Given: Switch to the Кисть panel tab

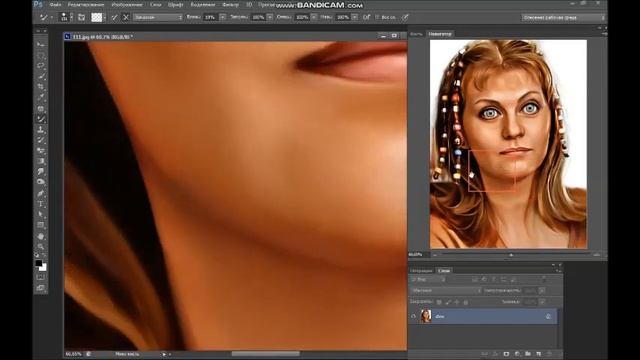Looking at the screenshot, I should [x=416, y=34].
